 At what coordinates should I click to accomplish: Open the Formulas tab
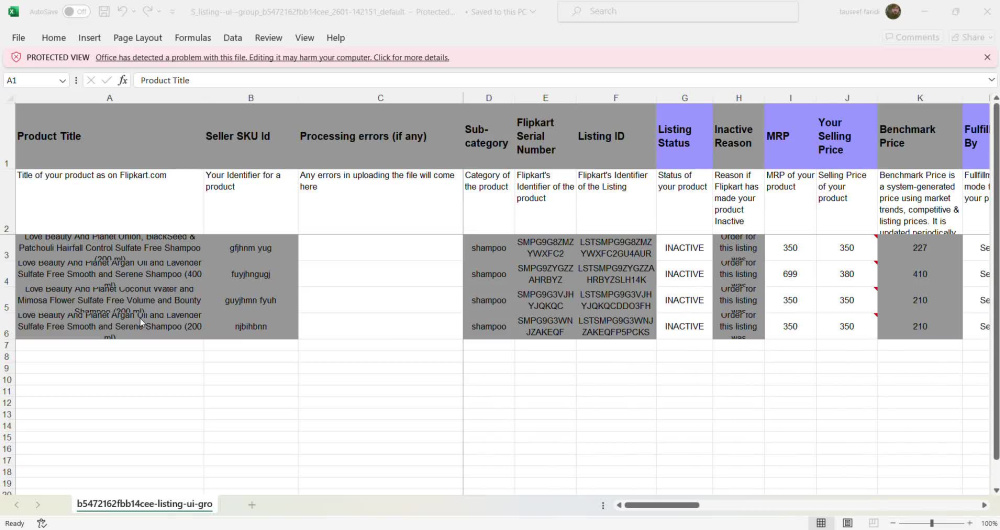pyautogui.click(x=193, y=38)
